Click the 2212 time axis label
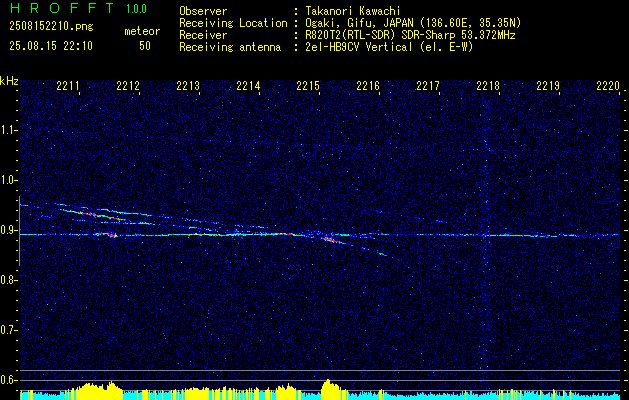The height and width of the screenshot is (400, 629). click(128, 85)
